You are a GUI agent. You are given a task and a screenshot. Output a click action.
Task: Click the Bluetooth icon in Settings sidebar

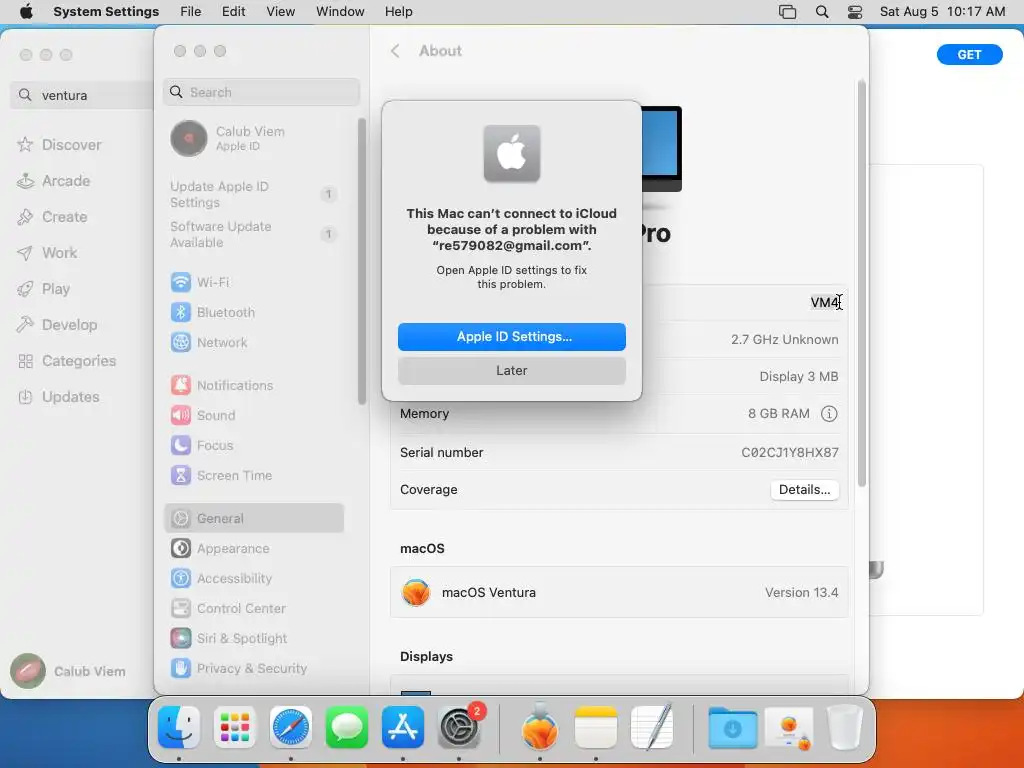point(181,312)
